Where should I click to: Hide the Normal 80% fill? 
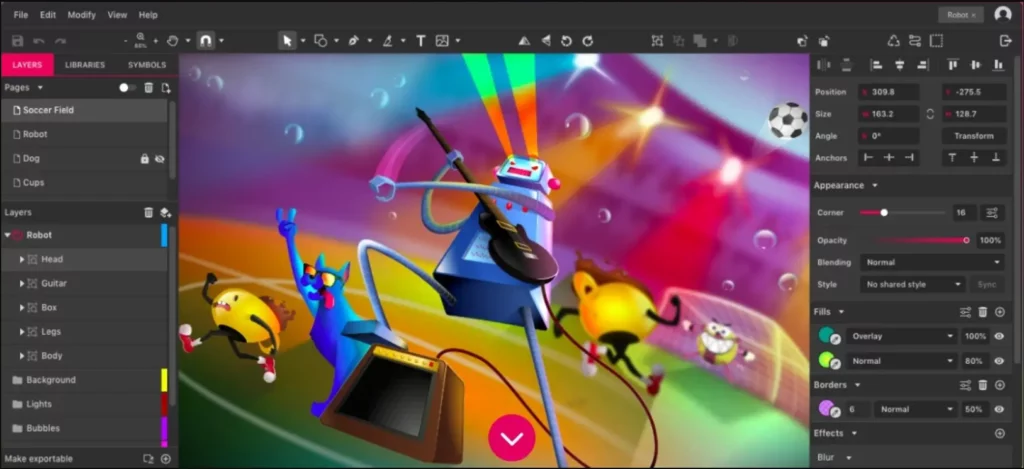point(999,361)
